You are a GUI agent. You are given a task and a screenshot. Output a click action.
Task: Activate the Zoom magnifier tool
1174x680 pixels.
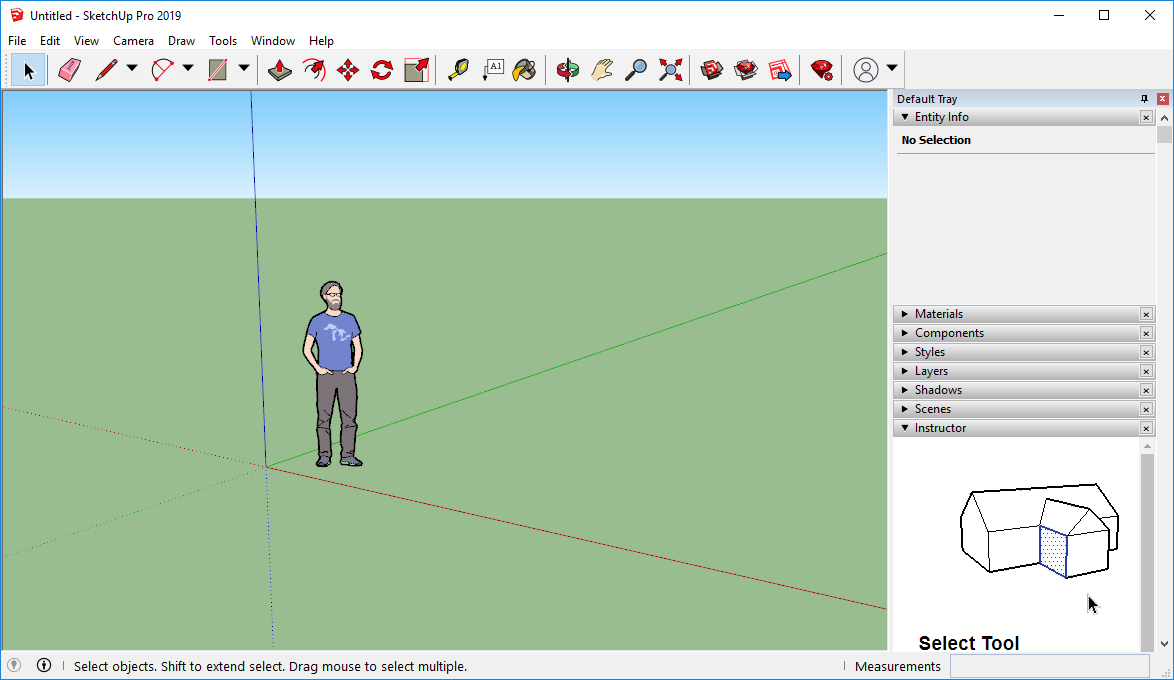click(636, 70)
